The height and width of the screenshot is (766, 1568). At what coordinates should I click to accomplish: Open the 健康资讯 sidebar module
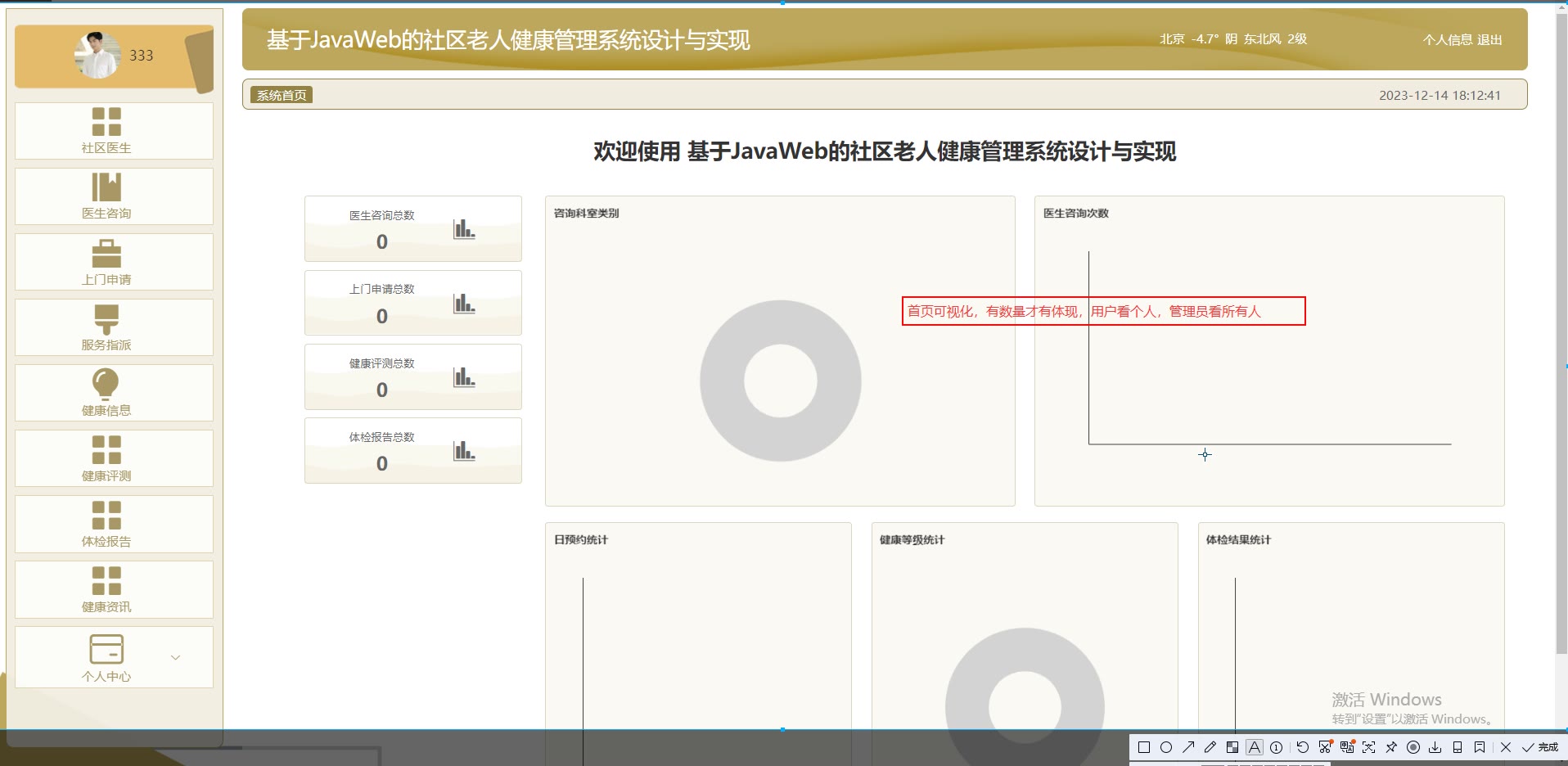[x=114, y=589]
